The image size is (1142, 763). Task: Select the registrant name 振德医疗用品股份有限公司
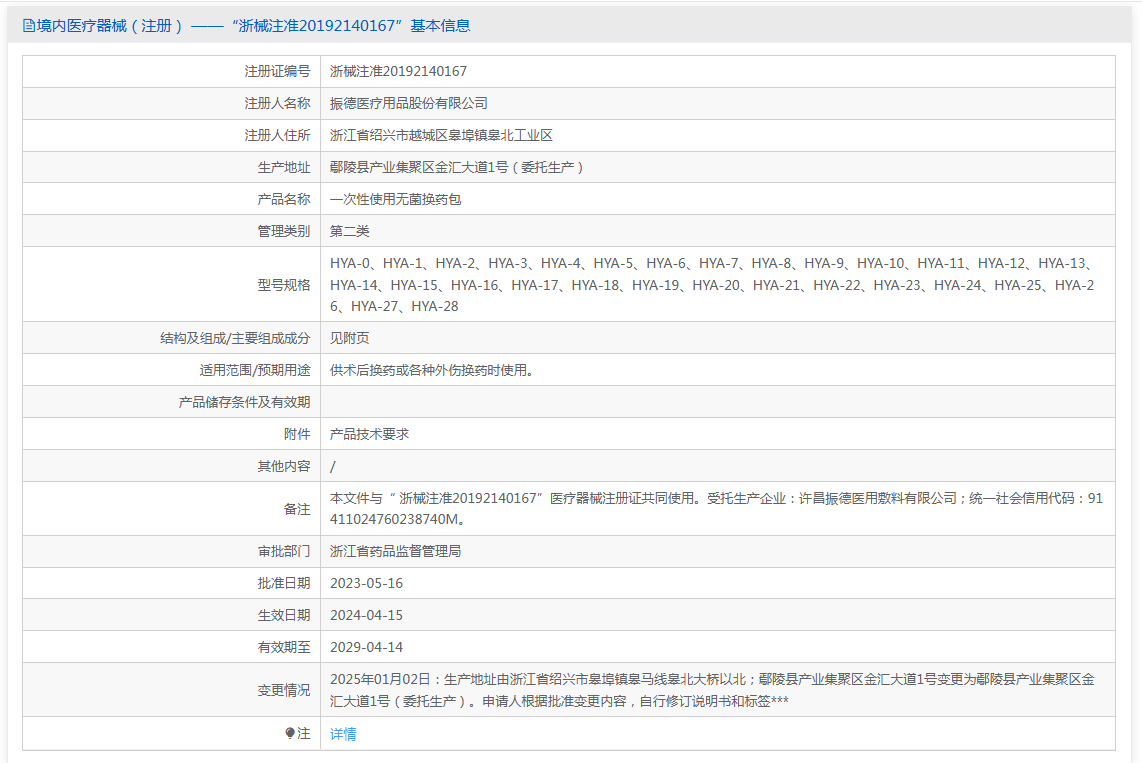409,103
